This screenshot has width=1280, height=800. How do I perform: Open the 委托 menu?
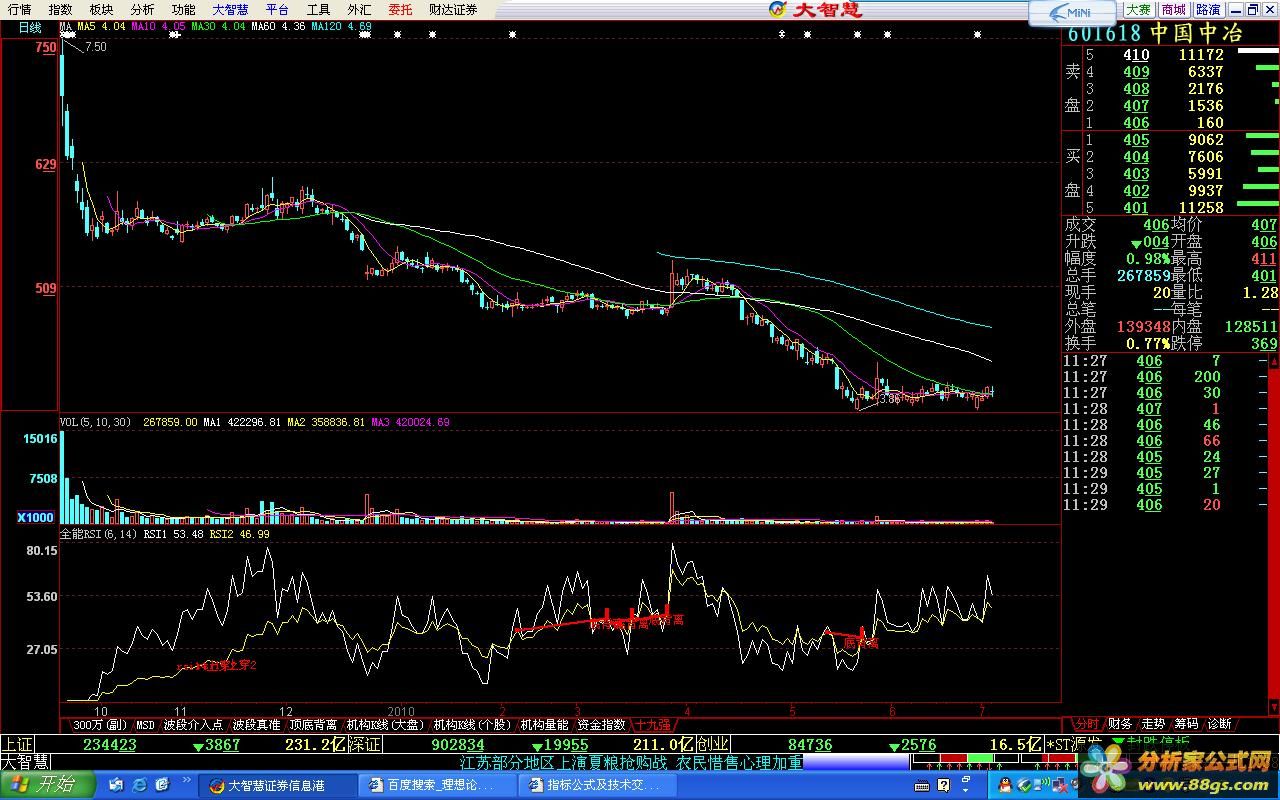coord(400,10)
